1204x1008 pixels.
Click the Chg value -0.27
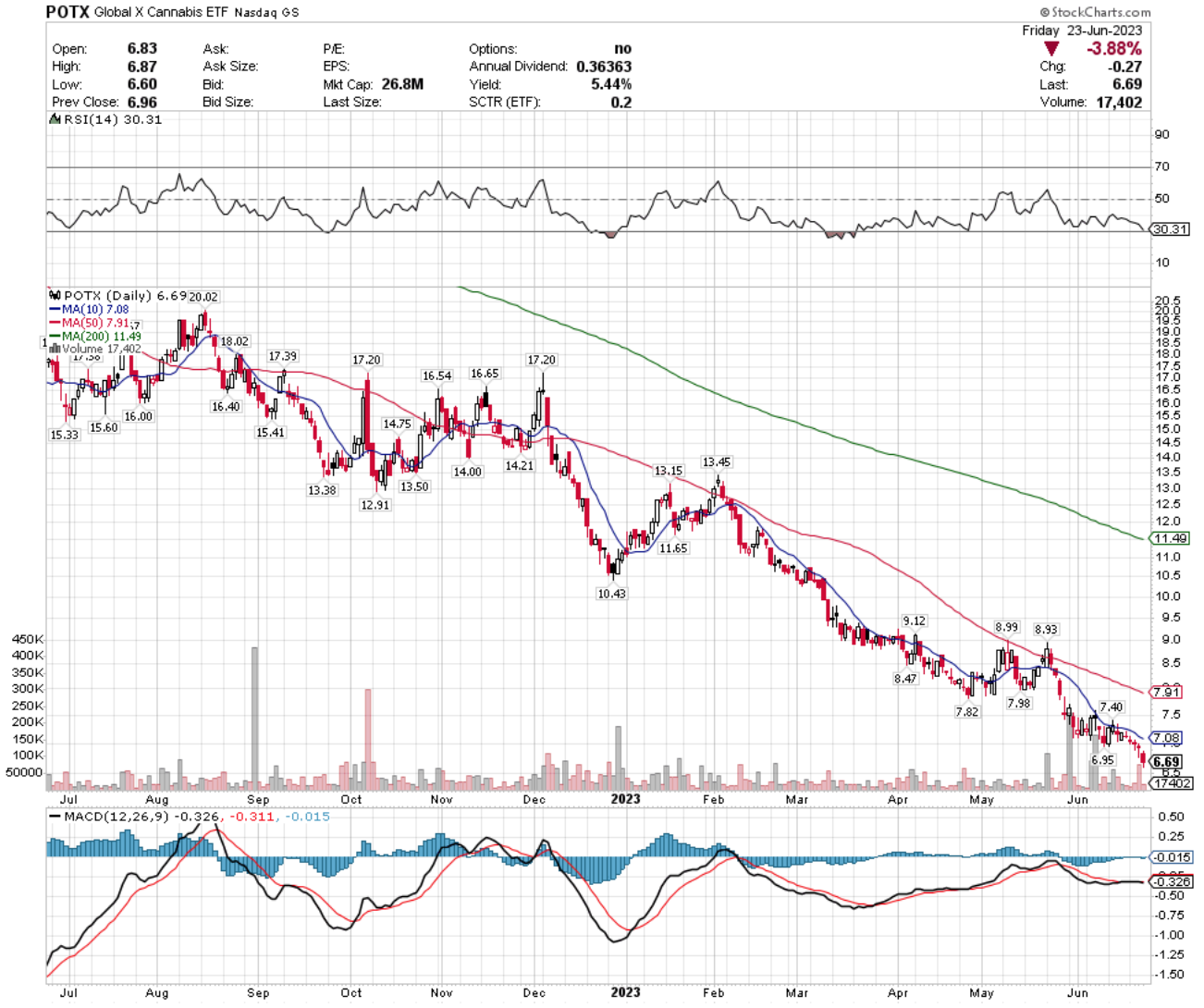tap(1125, 67)
